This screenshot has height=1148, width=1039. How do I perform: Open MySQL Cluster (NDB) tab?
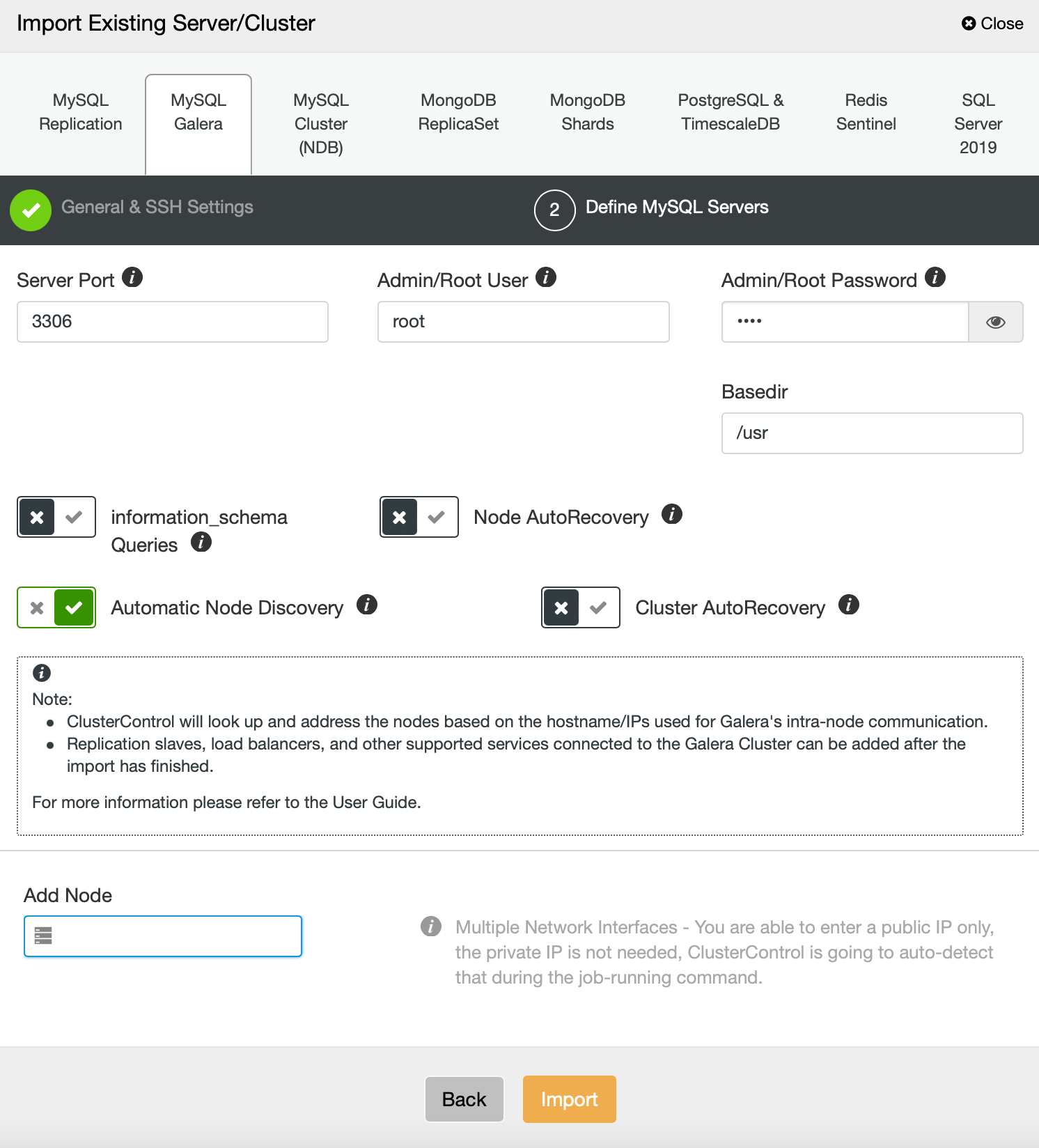[321, 124]
